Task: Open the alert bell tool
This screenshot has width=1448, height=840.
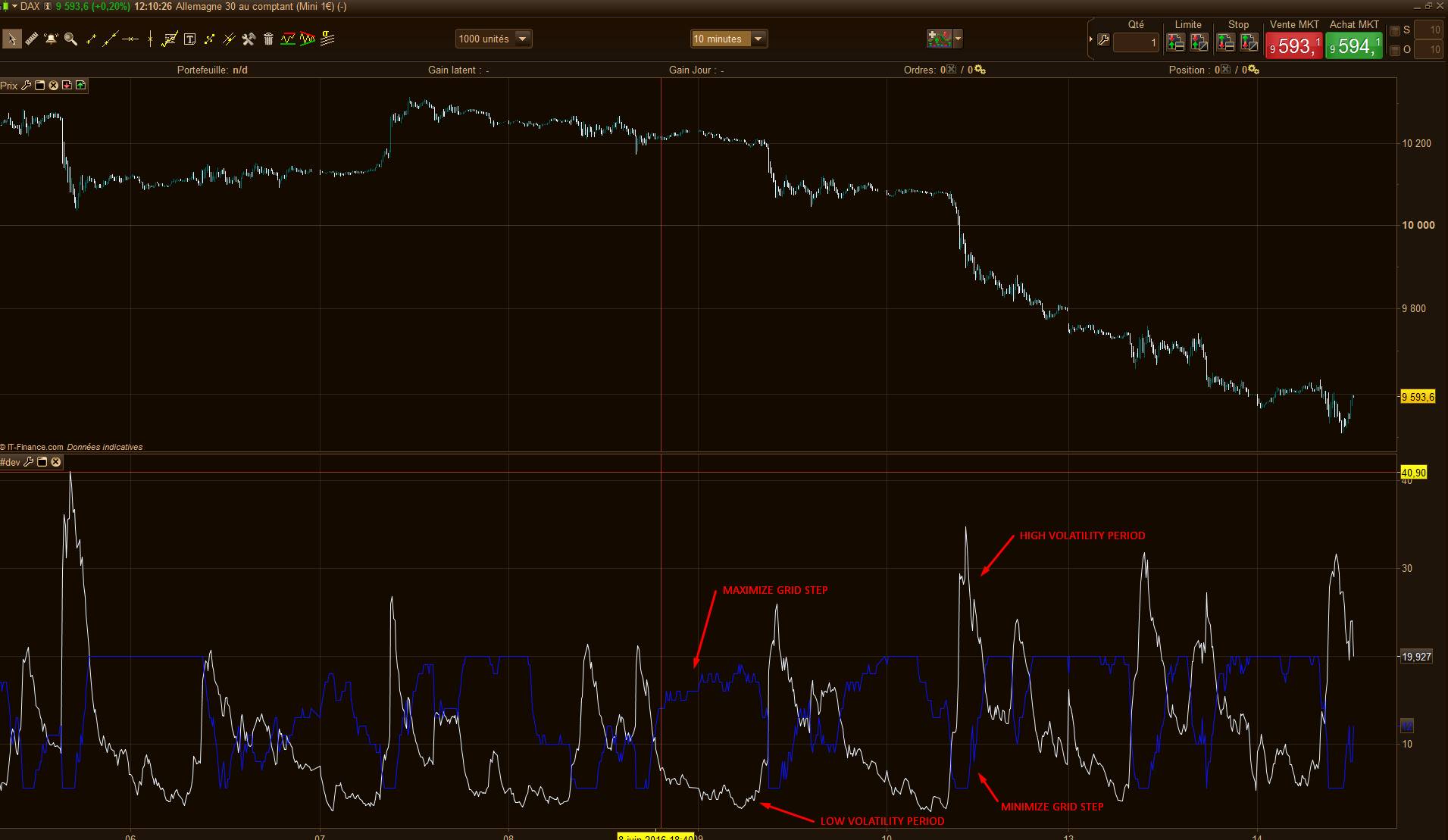Action: (52, 39)
